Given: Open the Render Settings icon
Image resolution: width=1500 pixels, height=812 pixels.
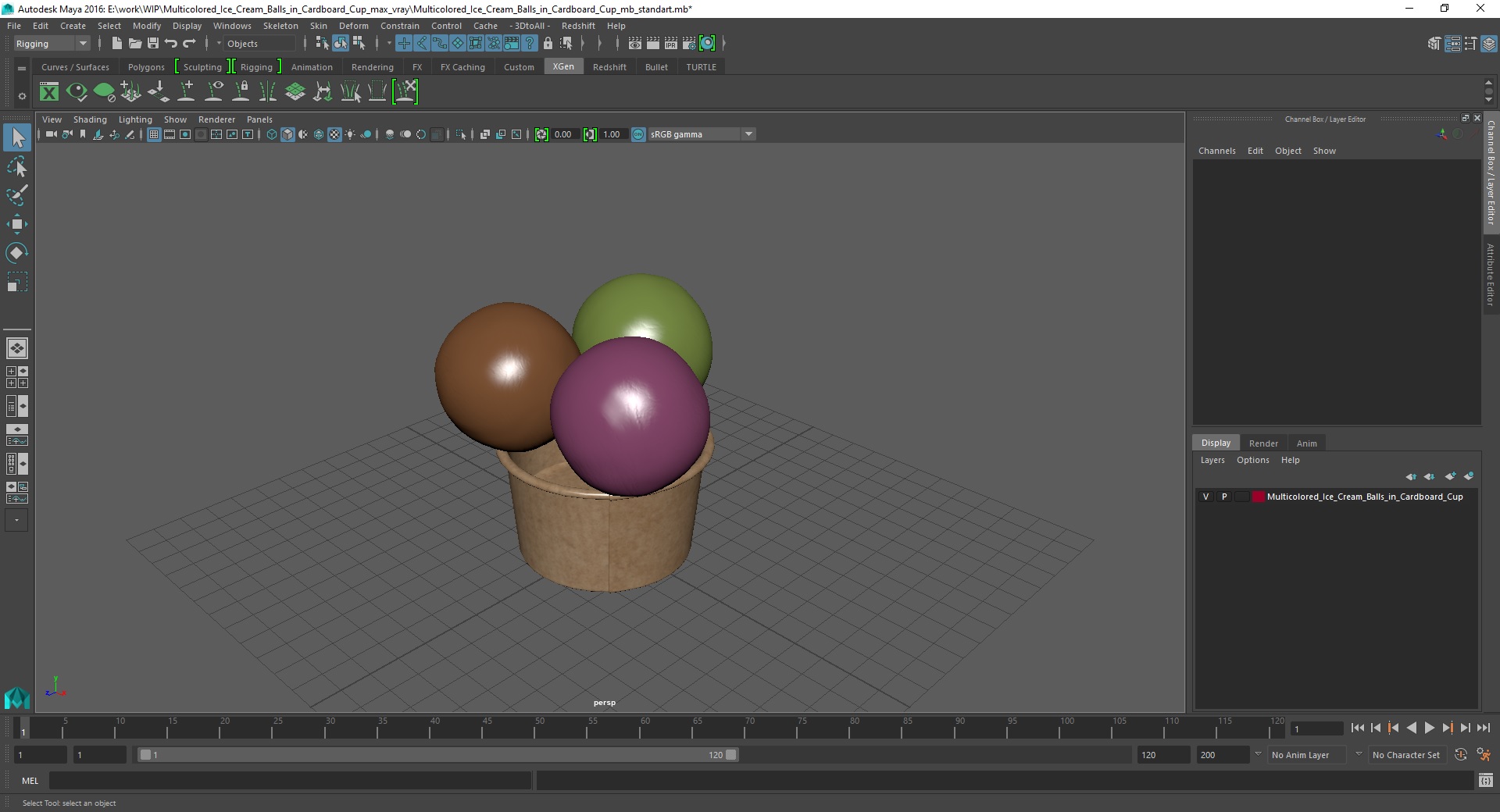Looking at the screenshot, I should click(689, 44).
